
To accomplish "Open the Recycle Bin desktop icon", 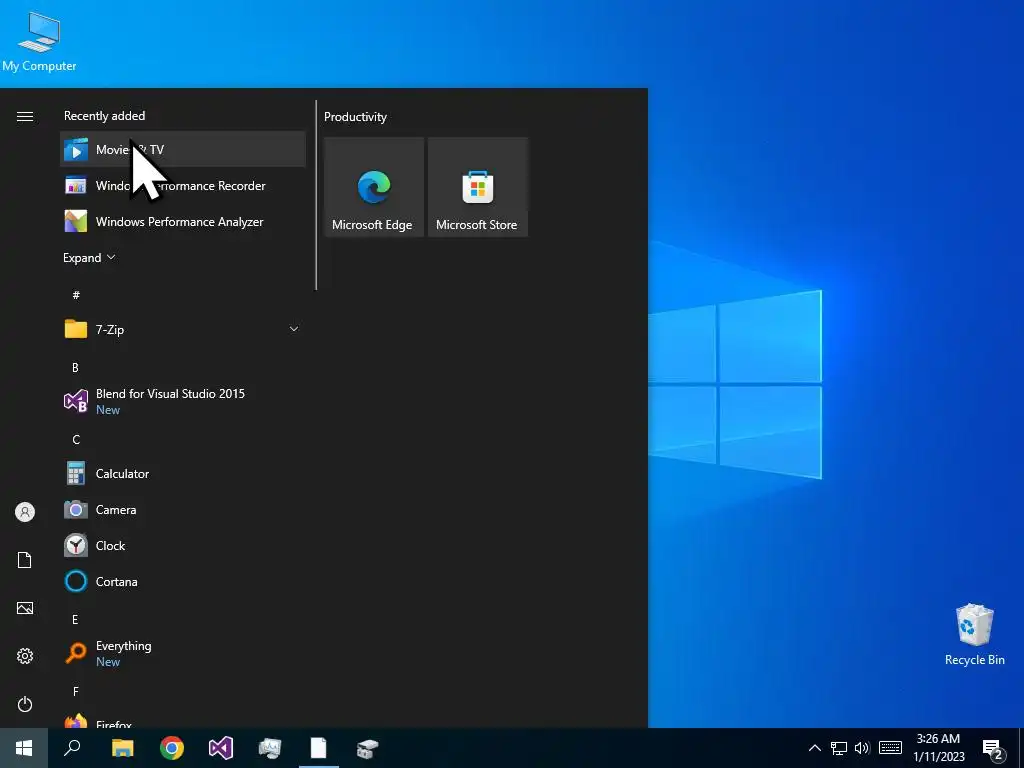I will click(974, 635).
